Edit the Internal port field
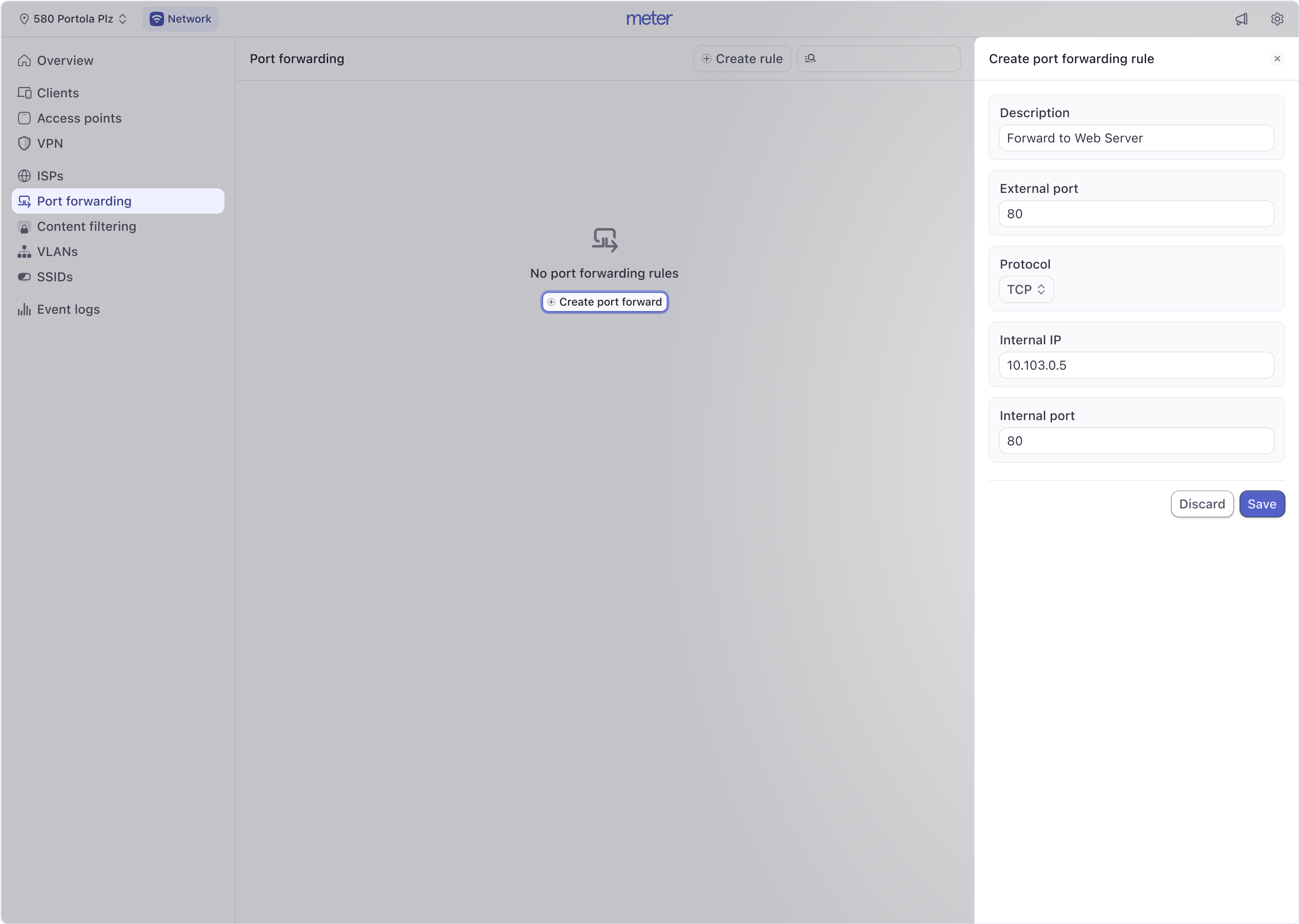 coord(1136,441)
